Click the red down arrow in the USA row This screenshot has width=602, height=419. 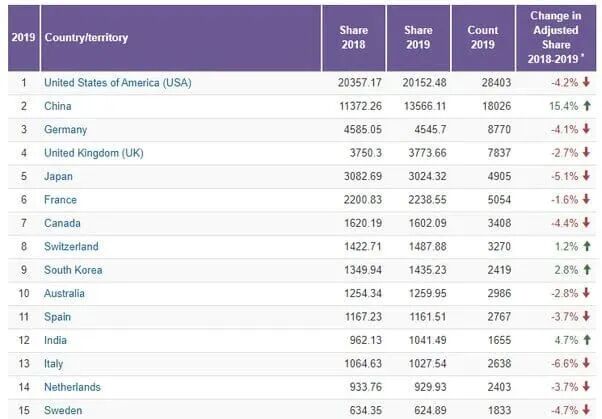pos(586,82)
